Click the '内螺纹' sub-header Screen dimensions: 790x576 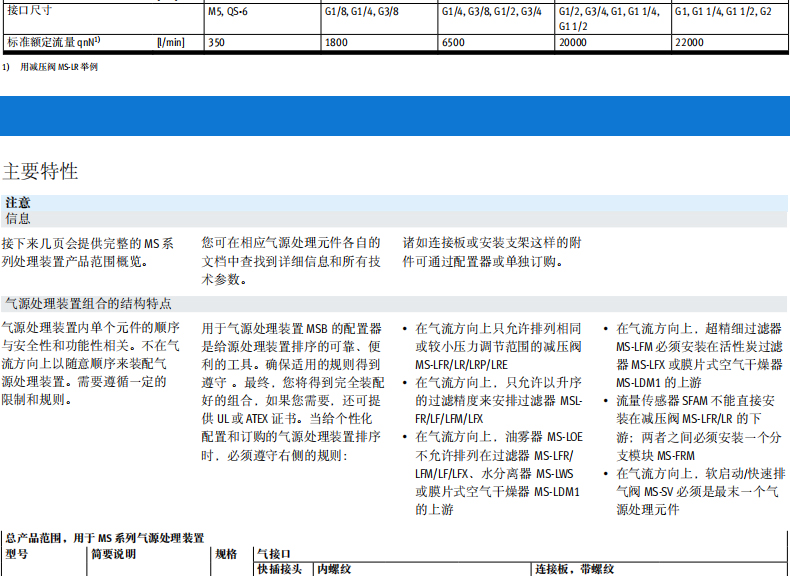coord(334,569)
